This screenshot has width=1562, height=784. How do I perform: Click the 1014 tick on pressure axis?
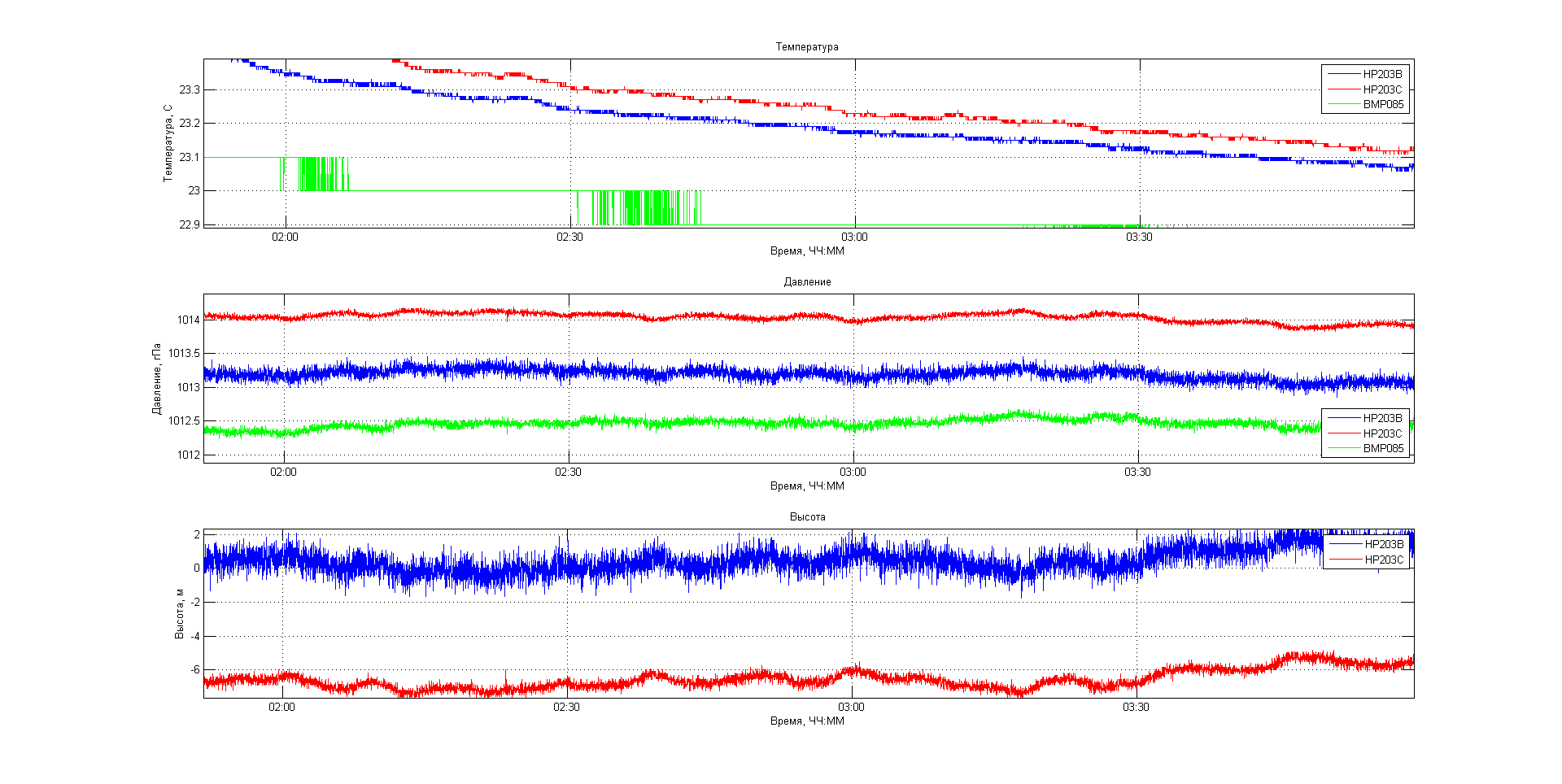[x=189, y=320]
